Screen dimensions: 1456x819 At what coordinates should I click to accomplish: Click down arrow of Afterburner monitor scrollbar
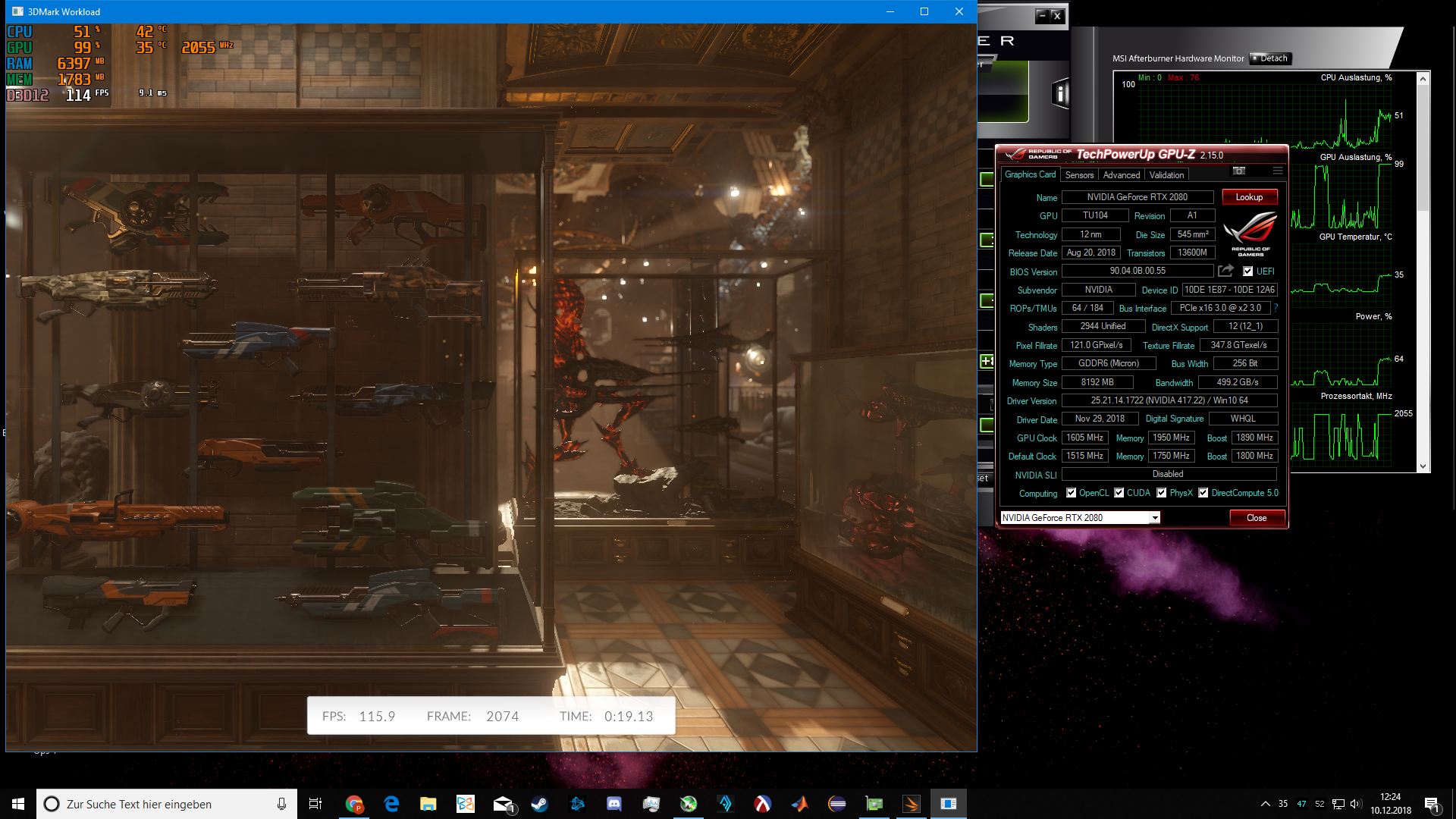[1423, 466]
